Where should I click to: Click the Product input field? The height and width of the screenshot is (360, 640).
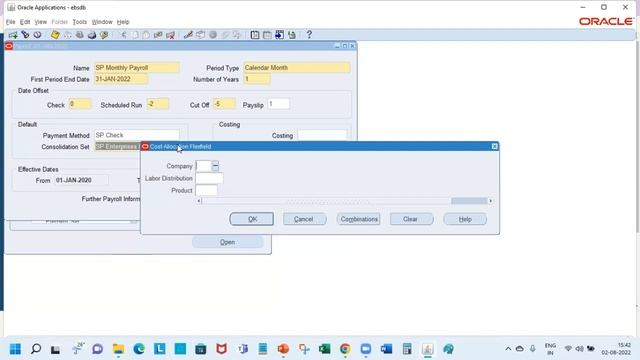click(207, 191)
